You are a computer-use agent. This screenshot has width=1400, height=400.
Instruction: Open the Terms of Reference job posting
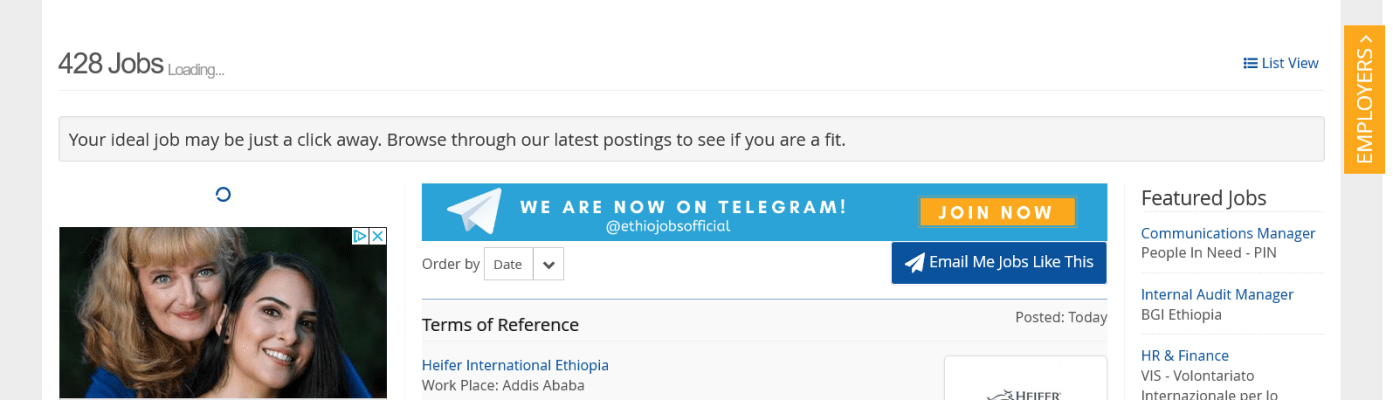point(500,325)
